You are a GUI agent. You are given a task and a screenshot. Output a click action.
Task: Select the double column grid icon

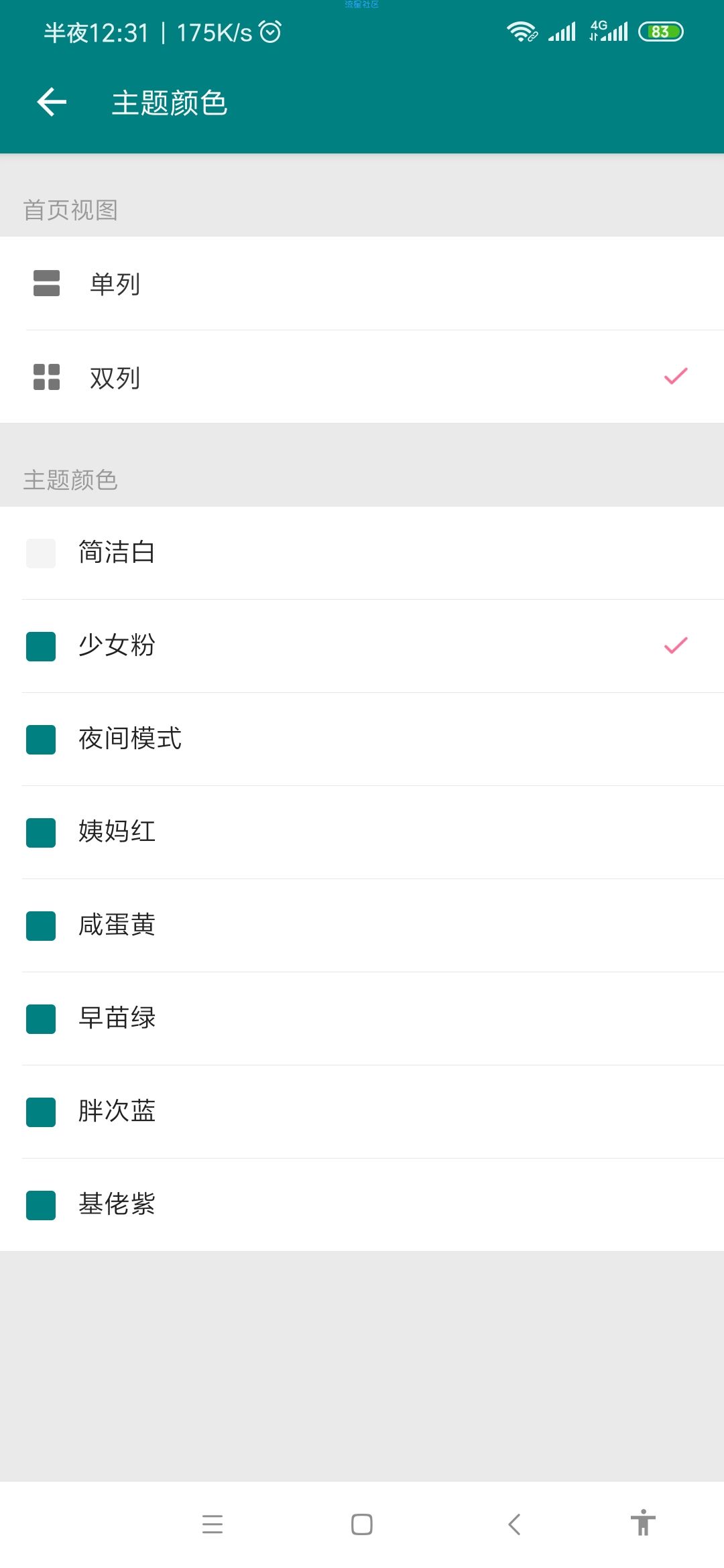46,377
